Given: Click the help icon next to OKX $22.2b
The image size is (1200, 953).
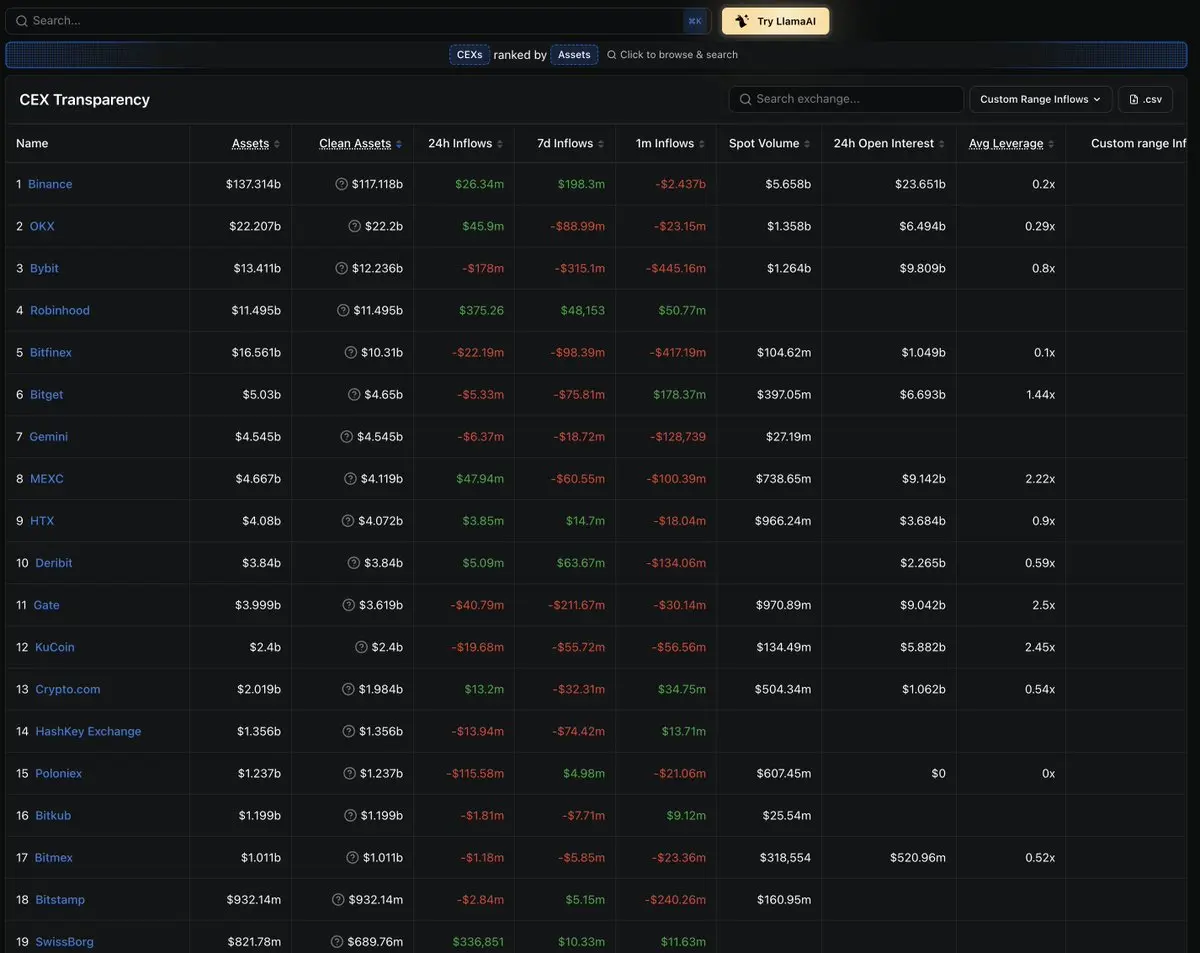Looking at the screenshot, I should [x=354, y=226].
